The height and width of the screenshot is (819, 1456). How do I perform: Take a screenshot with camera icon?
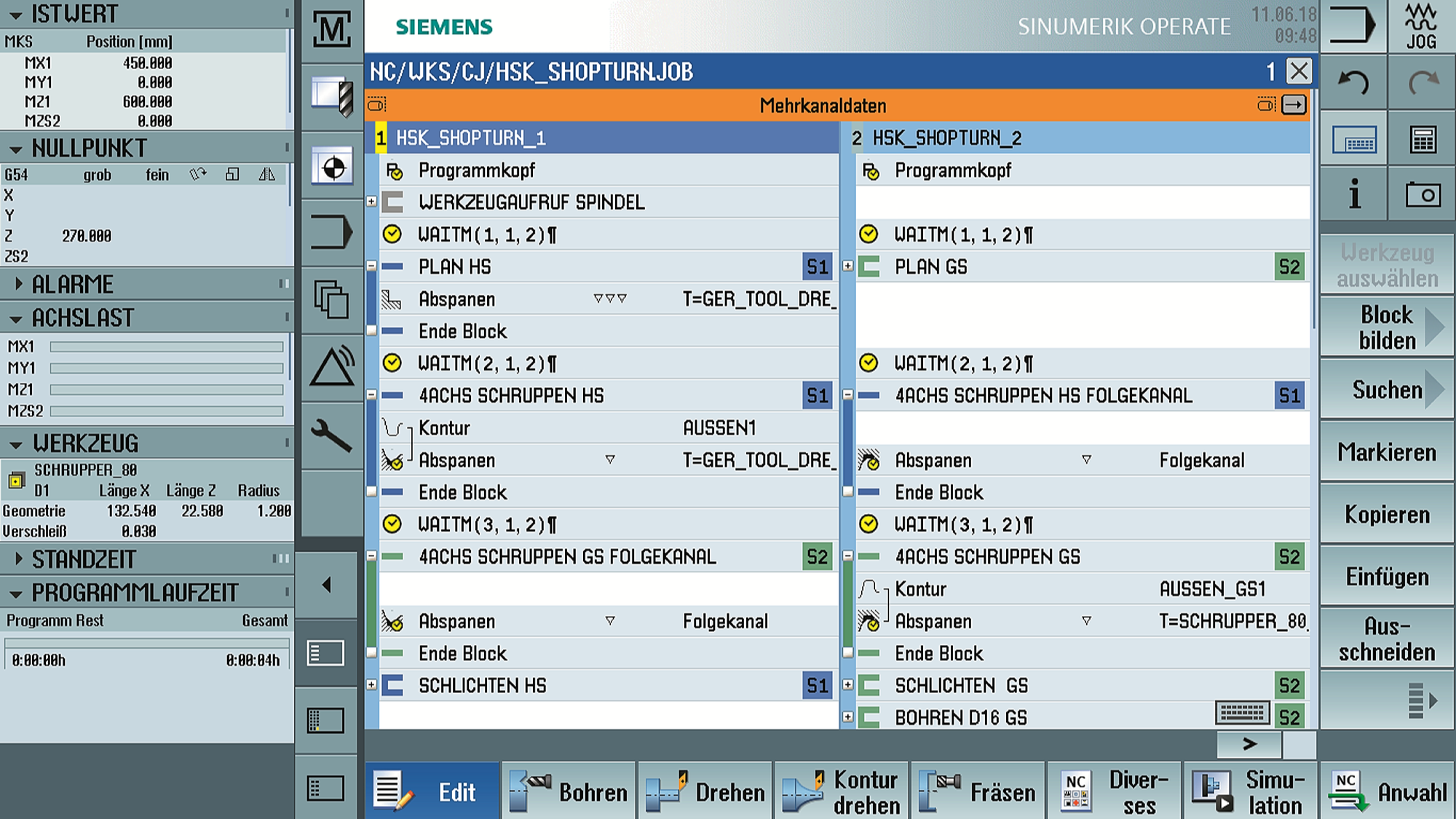pyautogui.click(x=1422, y=194)
